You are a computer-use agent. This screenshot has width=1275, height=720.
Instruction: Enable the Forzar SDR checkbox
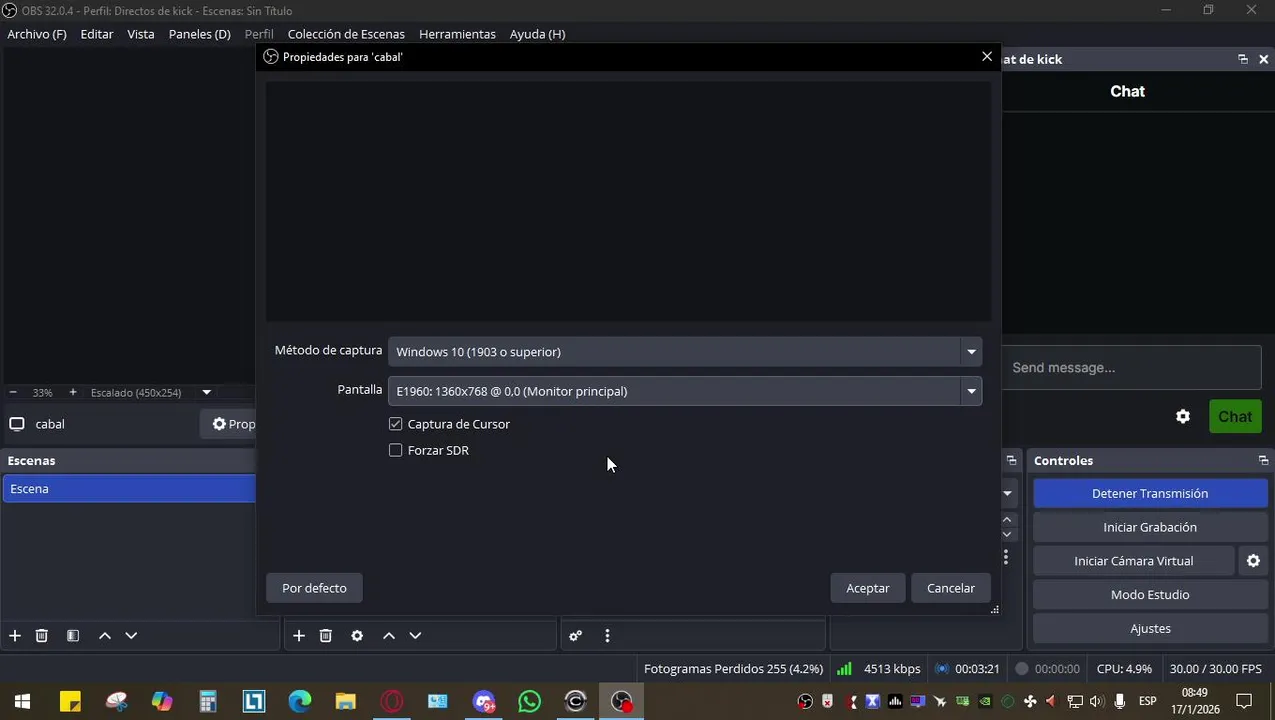pos(396,450)
